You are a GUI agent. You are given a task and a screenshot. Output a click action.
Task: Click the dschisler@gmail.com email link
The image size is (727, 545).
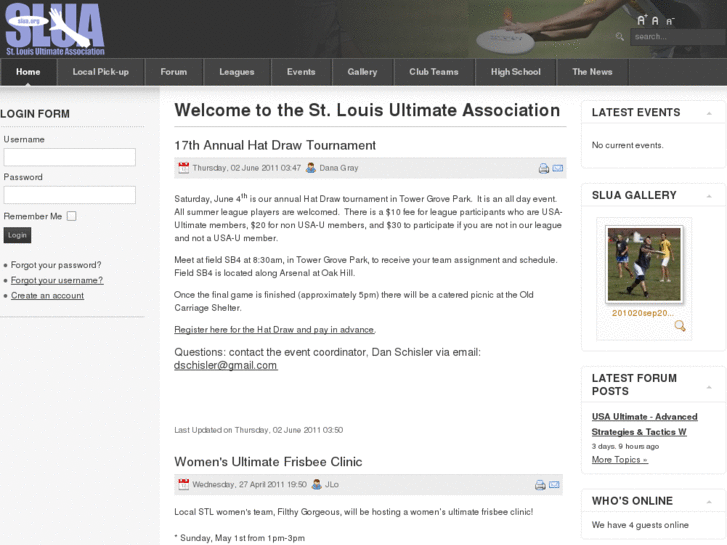click(x=226, y=365)
